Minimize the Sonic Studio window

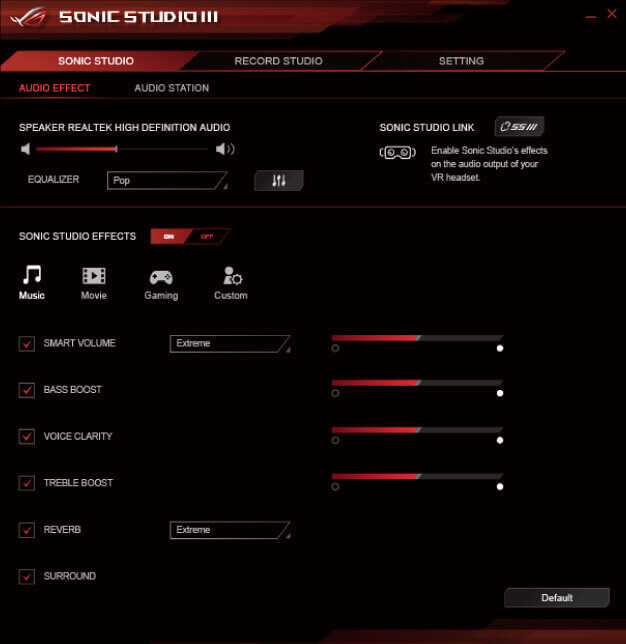pyautogui.click(x=591, y=16)
